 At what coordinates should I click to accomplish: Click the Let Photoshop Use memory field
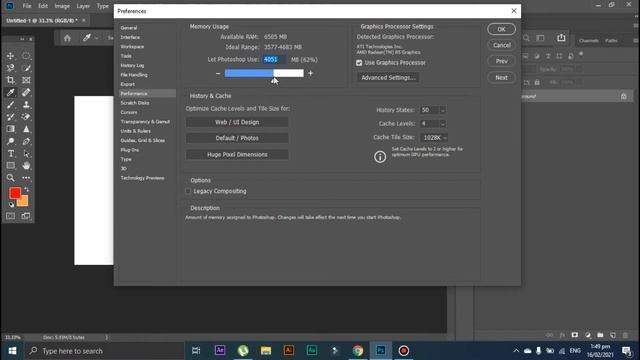point(274,60)
